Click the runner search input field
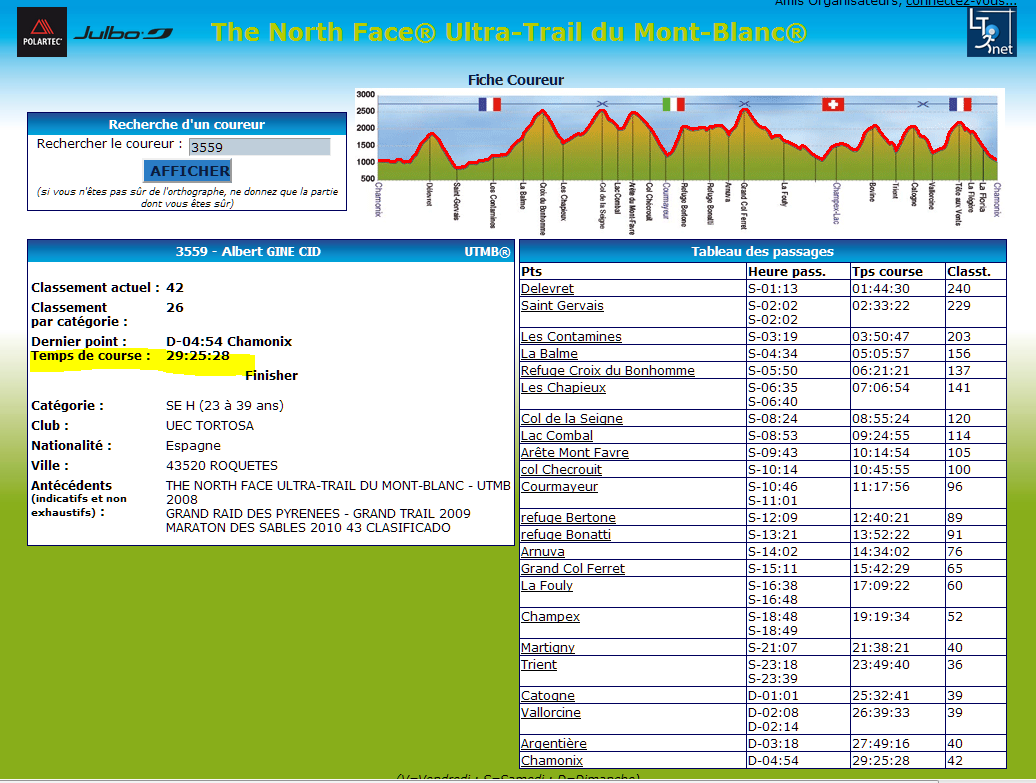Screen dimensions: 1036x783 tap(260, 147)
